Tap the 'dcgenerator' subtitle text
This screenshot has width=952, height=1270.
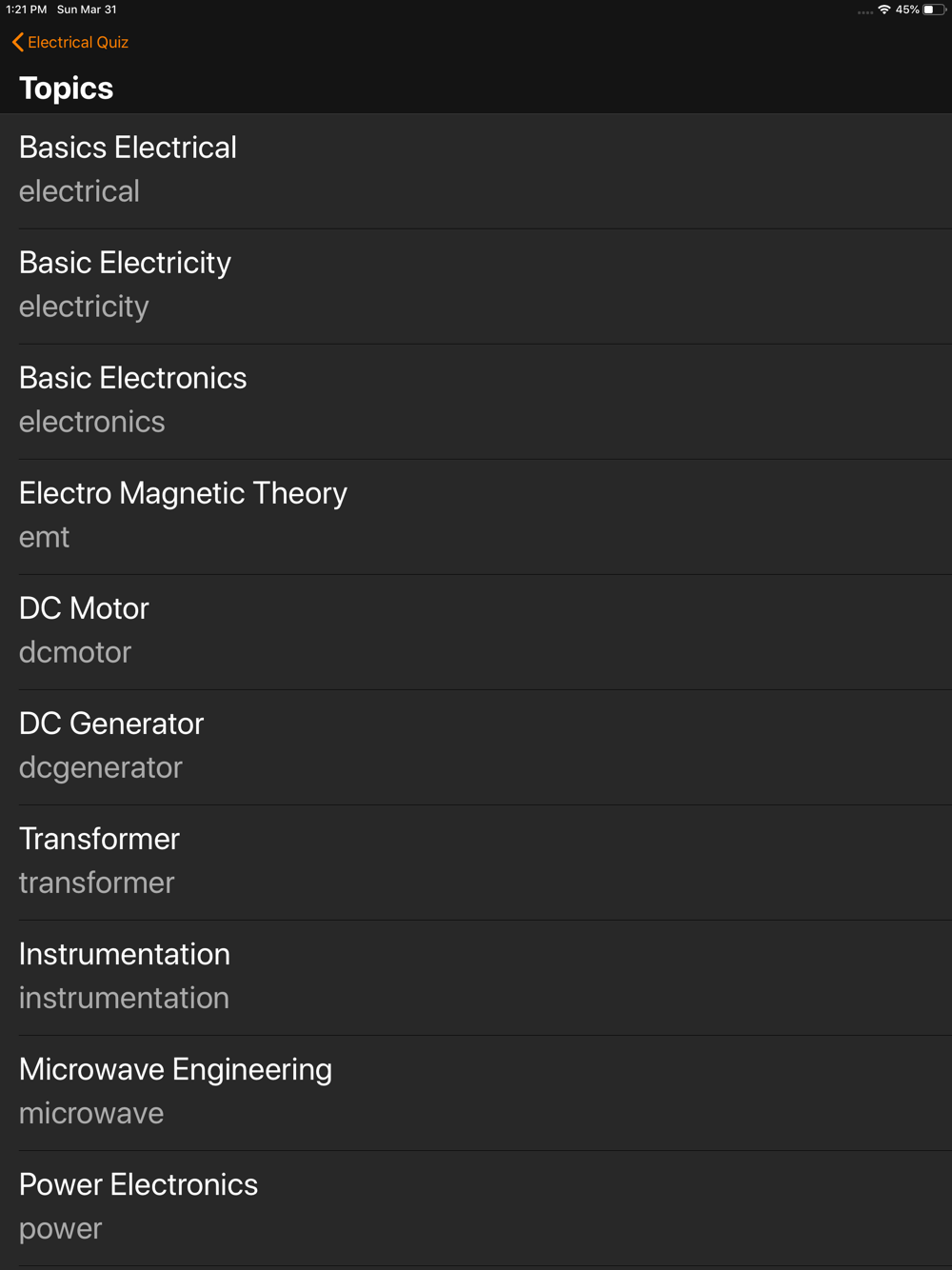pyautogui.click(x=101, y=767)
